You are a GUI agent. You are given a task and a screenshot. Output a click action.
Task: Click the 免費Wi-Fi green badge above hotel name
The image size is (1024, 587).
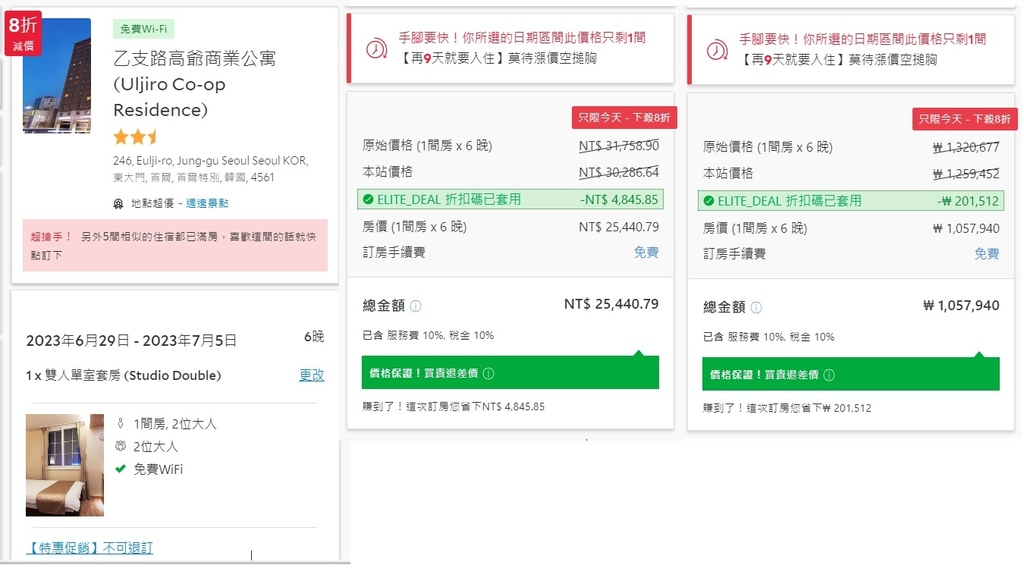pos(143,29)
